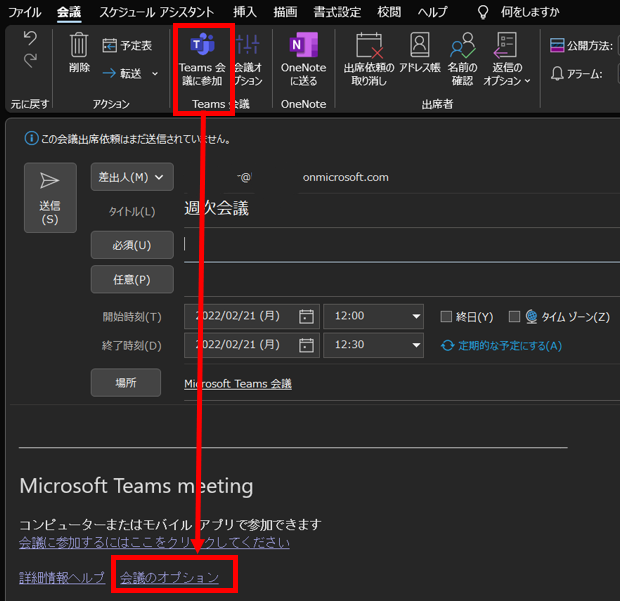Open the ヘルプ ribbon tab

[x=433, y=12]
